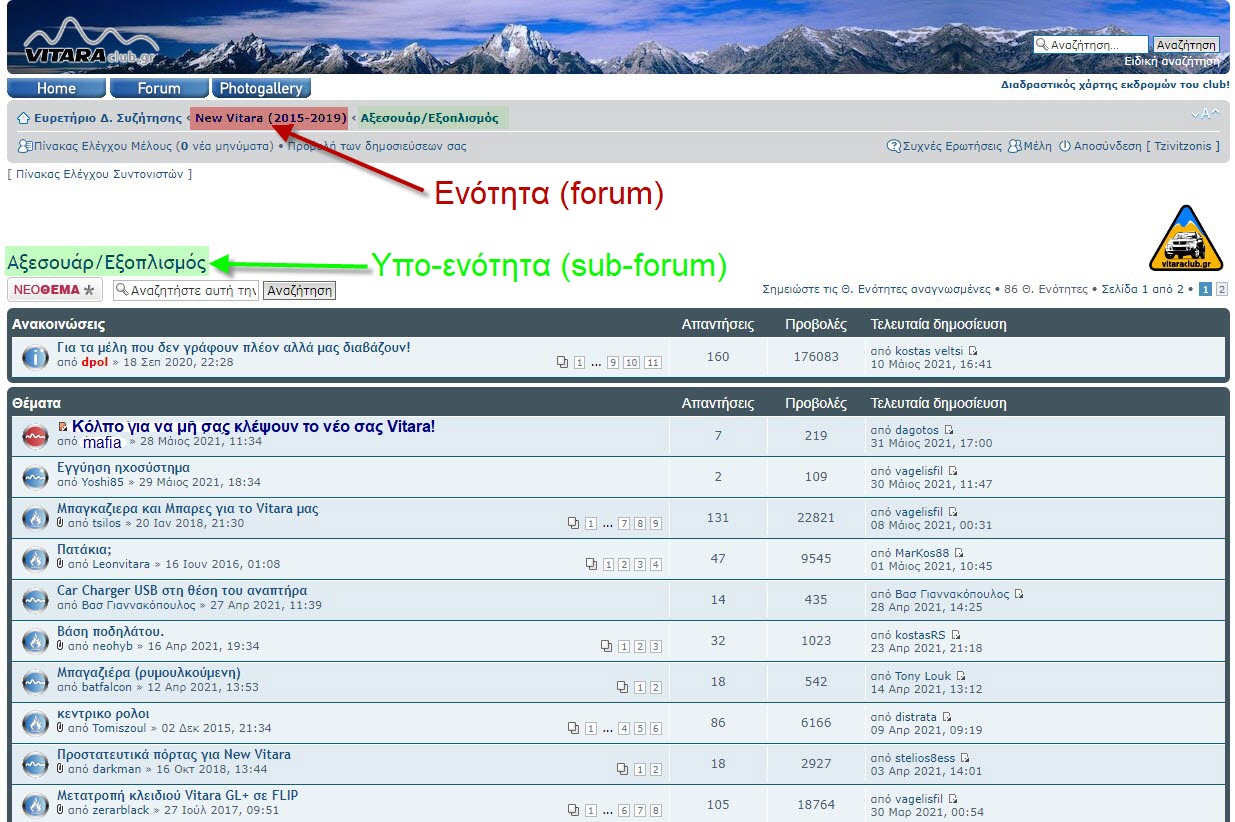Focus the 'Αναζητήστε αυτή την' forum search field
1235x822 pixels.
click(186, 291)
